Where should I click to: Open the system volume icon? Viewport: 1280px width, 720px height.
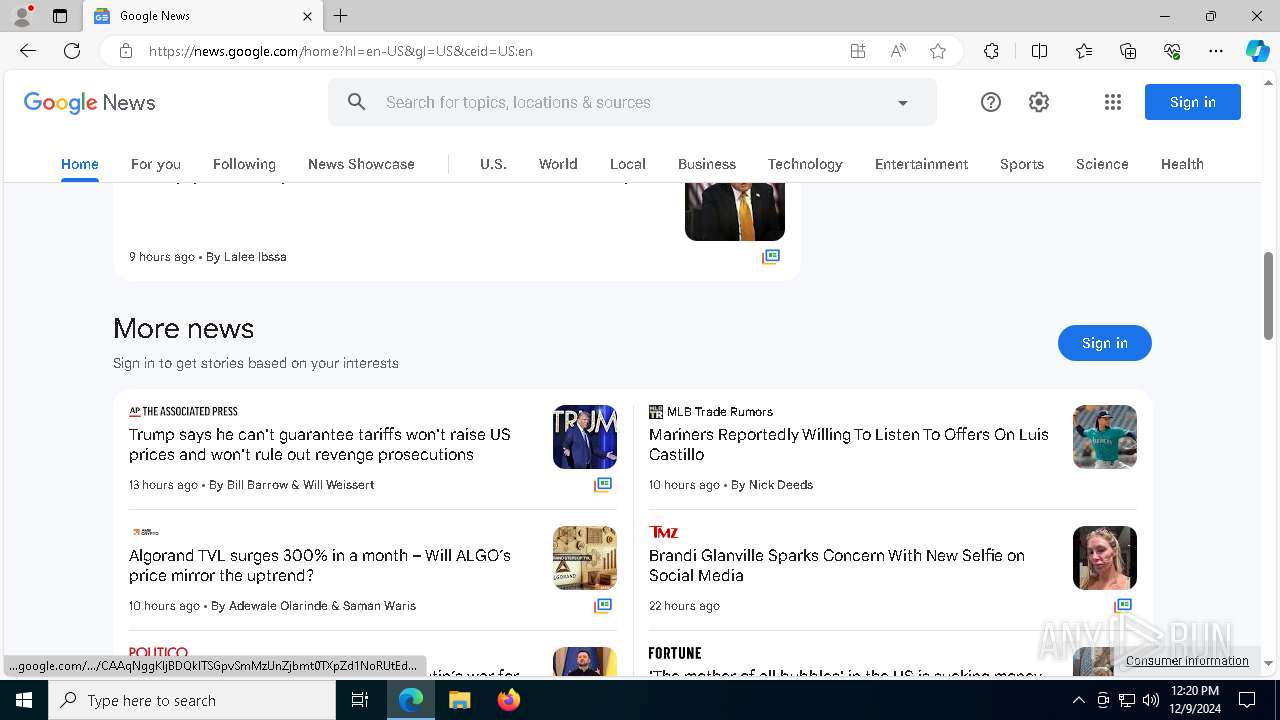tap(1151, 700)
